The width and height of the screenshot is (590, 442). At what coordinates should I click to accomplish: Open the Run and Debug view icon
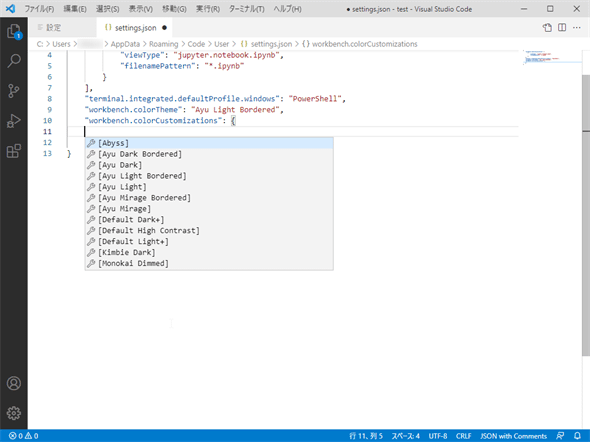click(14, 121)
